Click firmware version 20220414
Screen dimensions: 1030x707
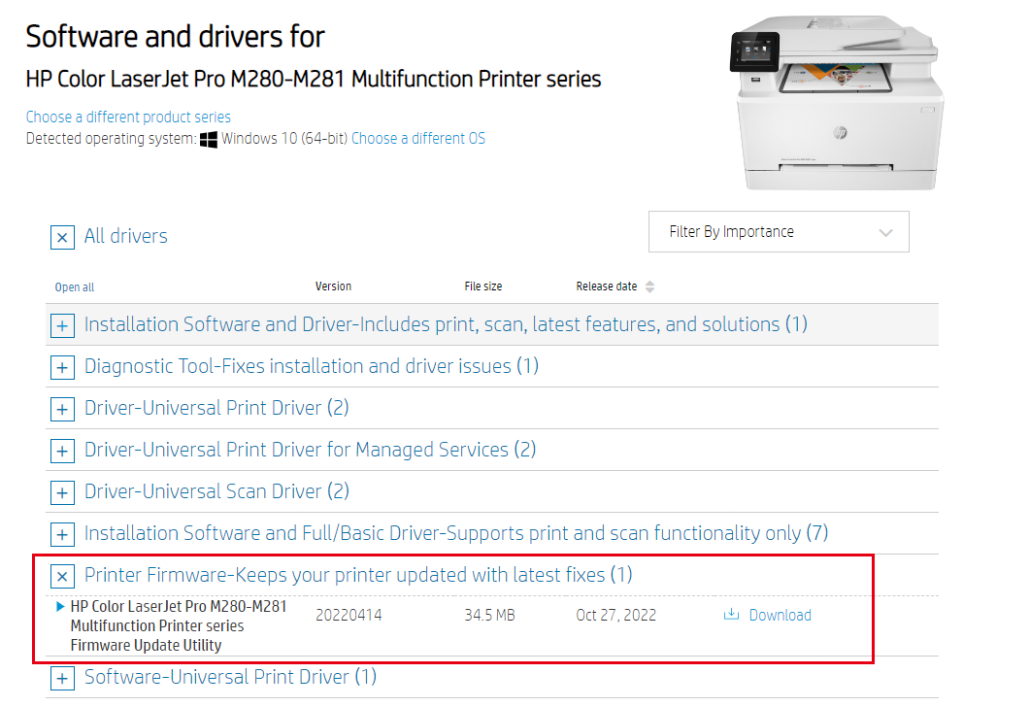(349, 616)
